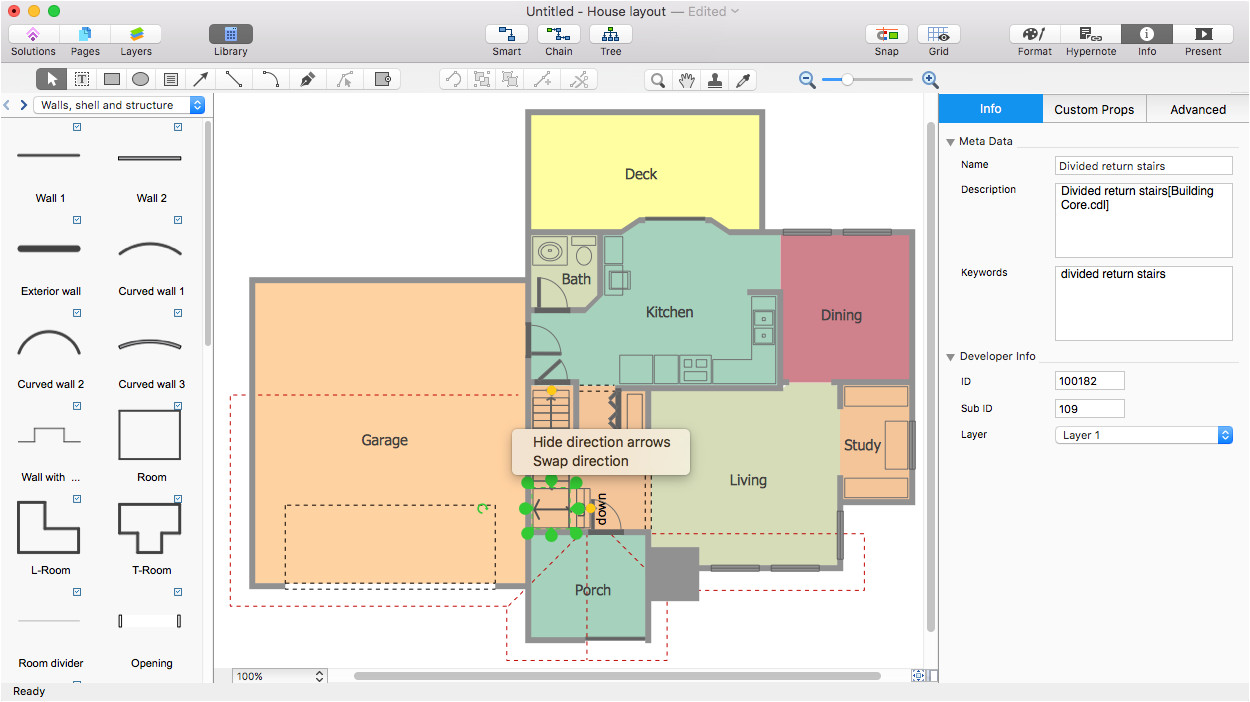Viewport: 1250px width, 702px height.
Task: Open the Walls, shell and structure dropdown
Action: 120,105
